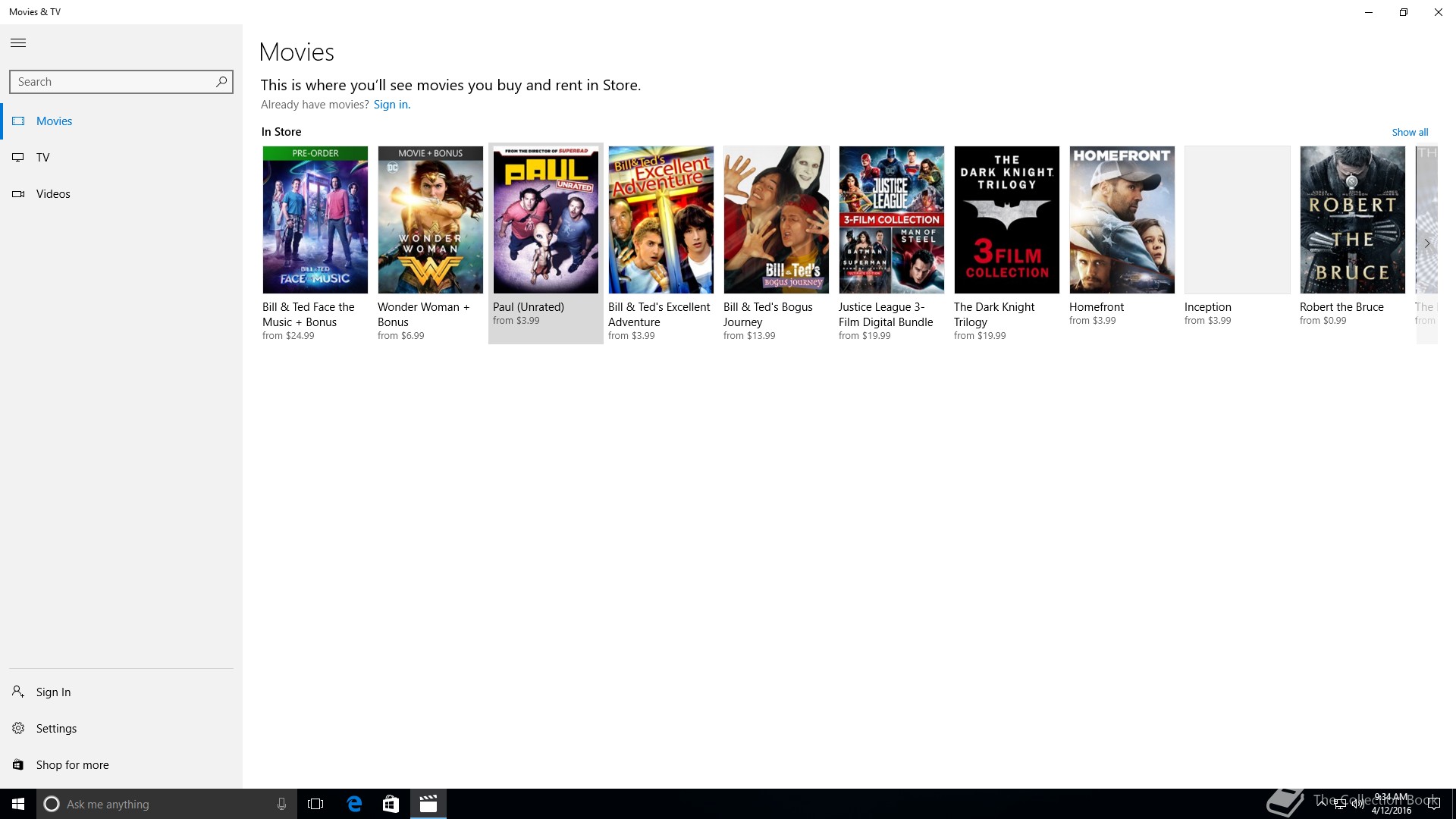Open the hamburger navigation menu
Viewport: 1456px width, 819px height.
[18, 43]
